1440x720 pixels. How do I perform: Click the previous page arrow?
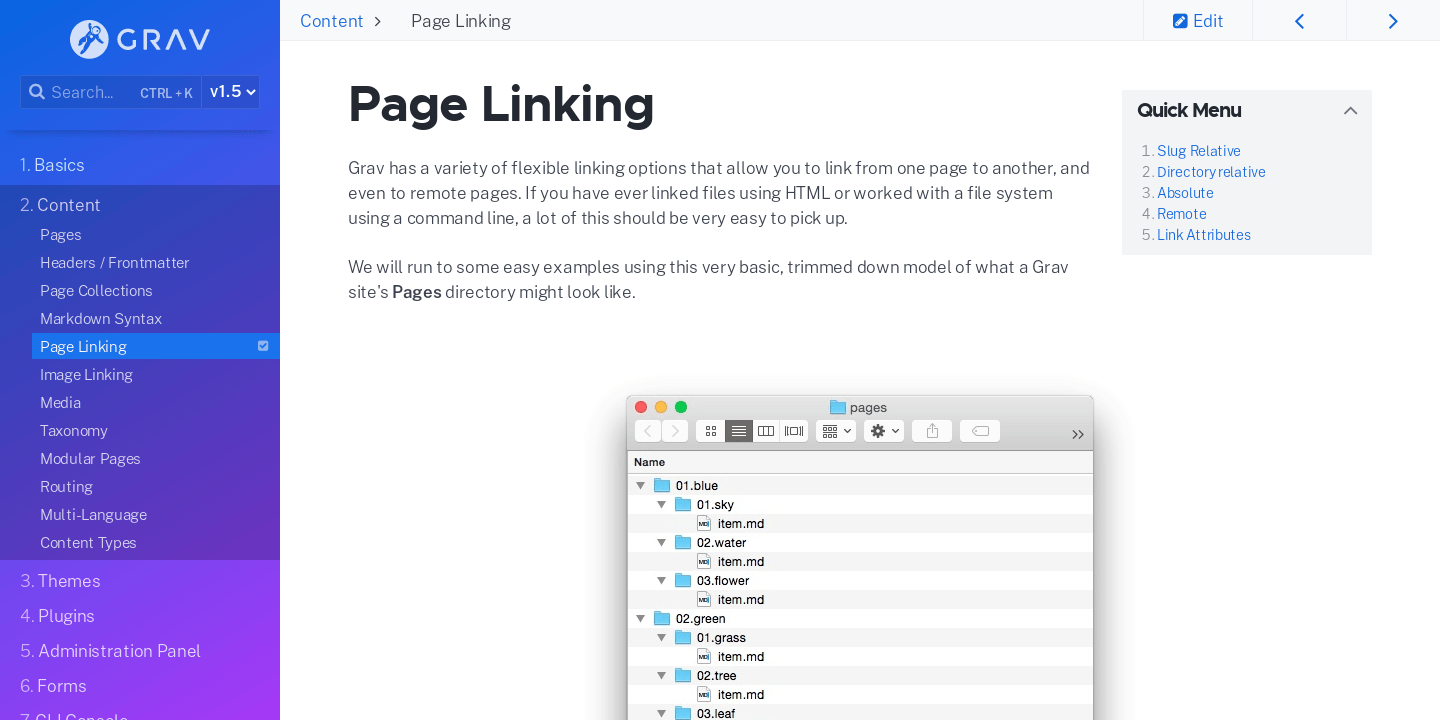pyautogui.click(x=1299, y=20)
